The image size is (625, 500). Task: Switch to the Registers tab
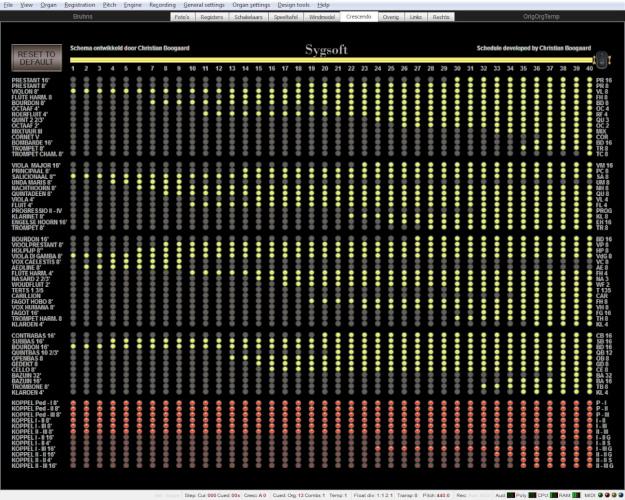coord(212,18)
